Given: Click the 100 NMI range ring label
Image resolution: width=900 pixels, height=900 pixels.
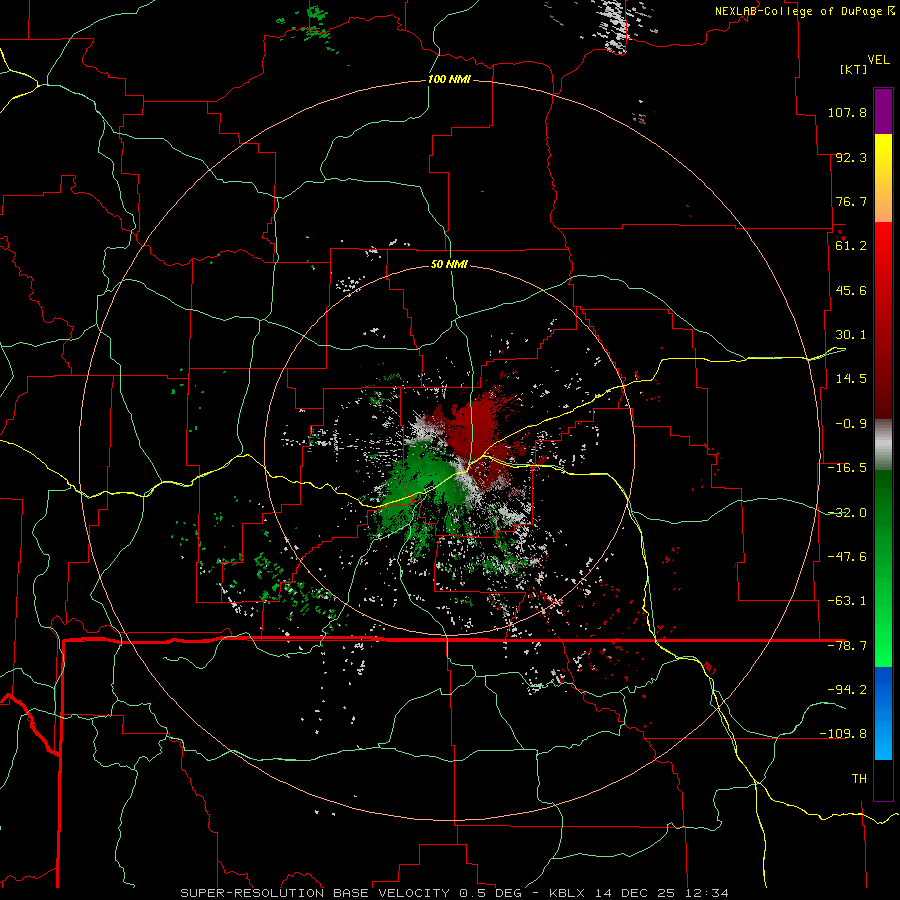Looking at the screenshot, I should (449, 79).
